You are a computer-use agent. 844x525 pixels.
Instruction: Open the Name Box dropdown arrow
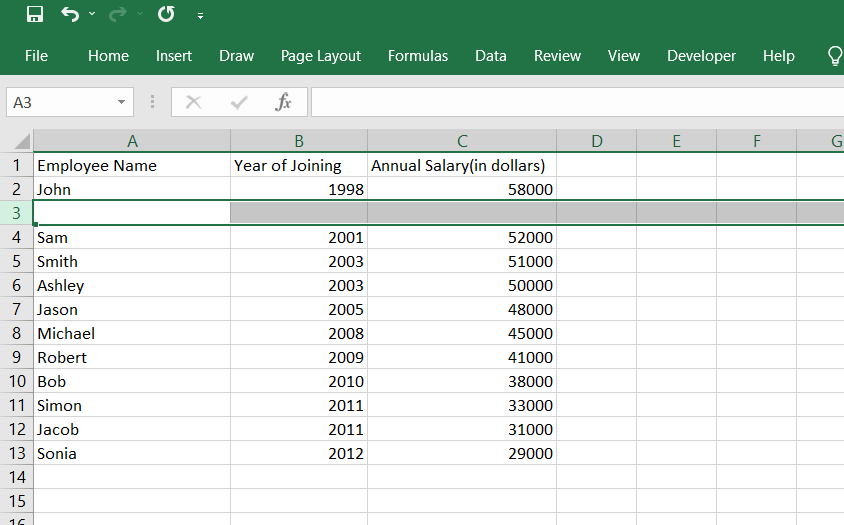coord(121,102)
